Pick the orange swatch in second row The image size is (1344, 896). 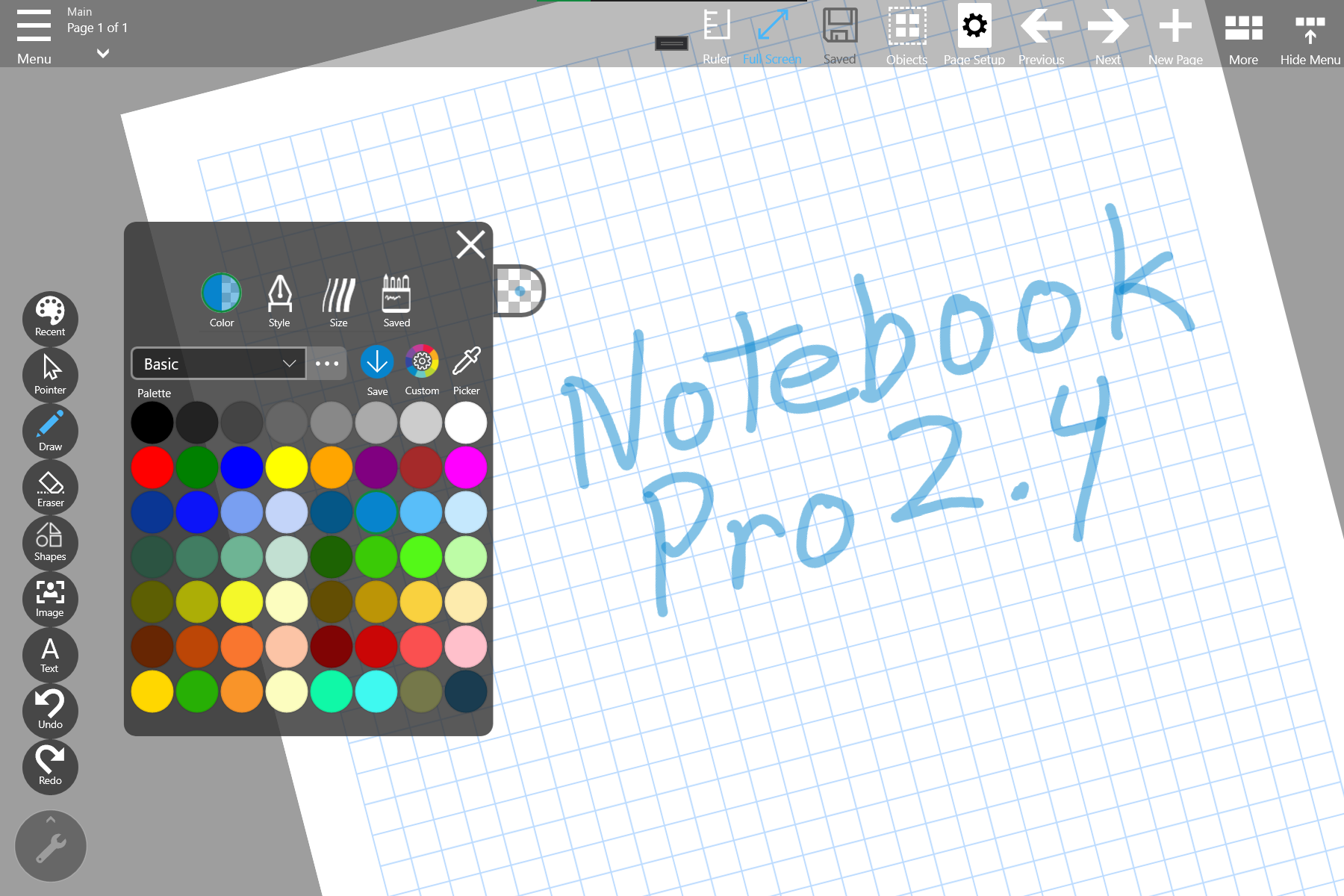(332, 467)
